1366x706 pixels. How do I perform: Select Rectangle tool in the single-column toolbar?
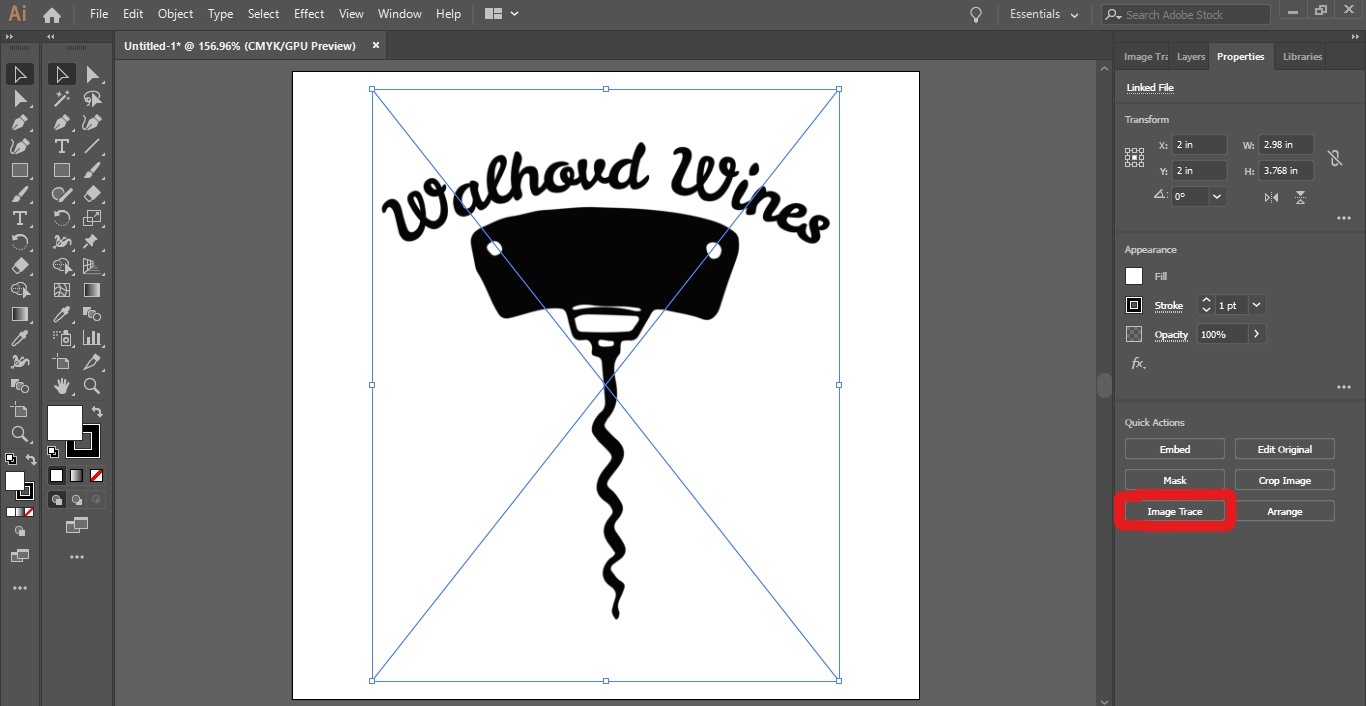pyautogui.click(x=19, y=170)
